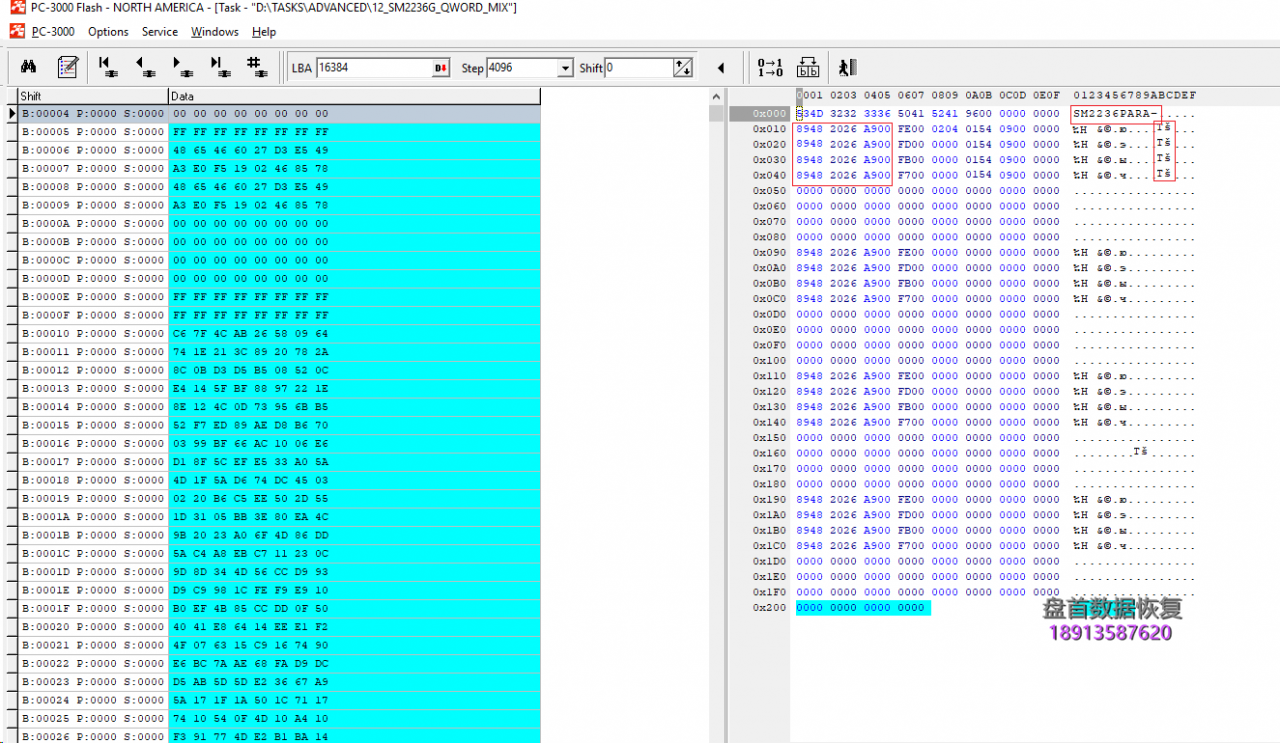Click the exit running-man icon
The height and width of the screenshot is (743, 1280).
[x=846, y=67]
